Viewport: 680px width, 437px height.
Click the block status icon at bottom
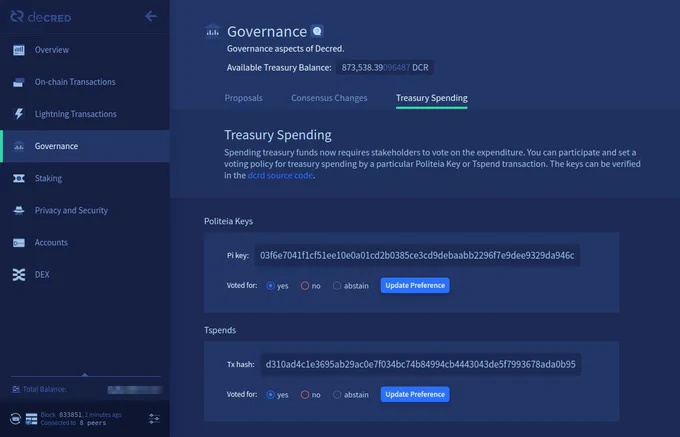[x=31, y=419]
